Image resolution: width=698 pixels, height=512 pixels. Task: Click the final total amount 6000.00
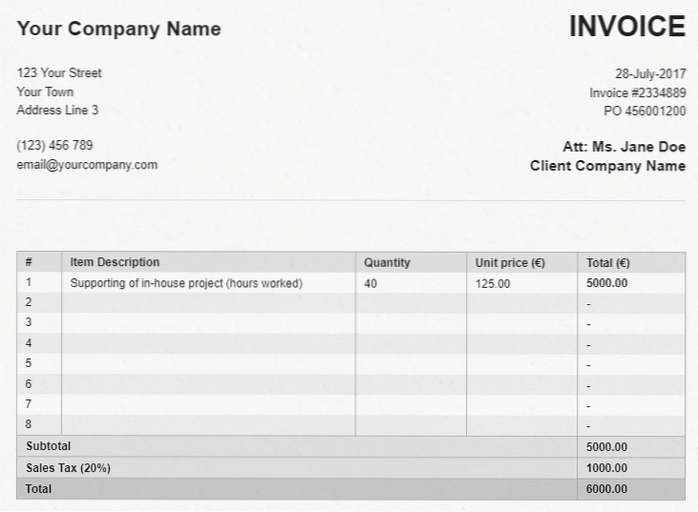[606, 489]
